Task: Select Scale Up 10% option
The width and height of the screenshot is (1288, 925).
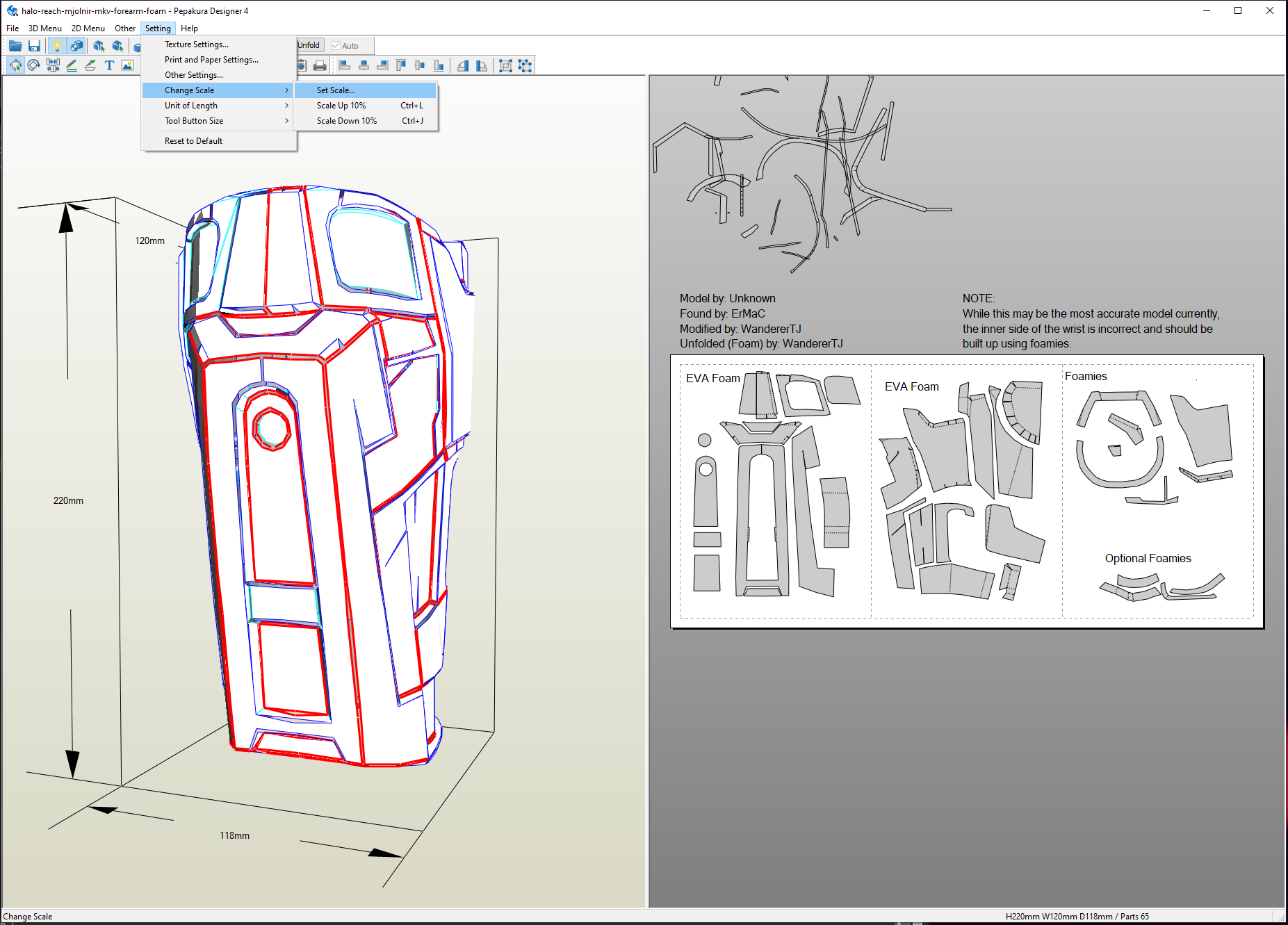Action: coord(366,106)
